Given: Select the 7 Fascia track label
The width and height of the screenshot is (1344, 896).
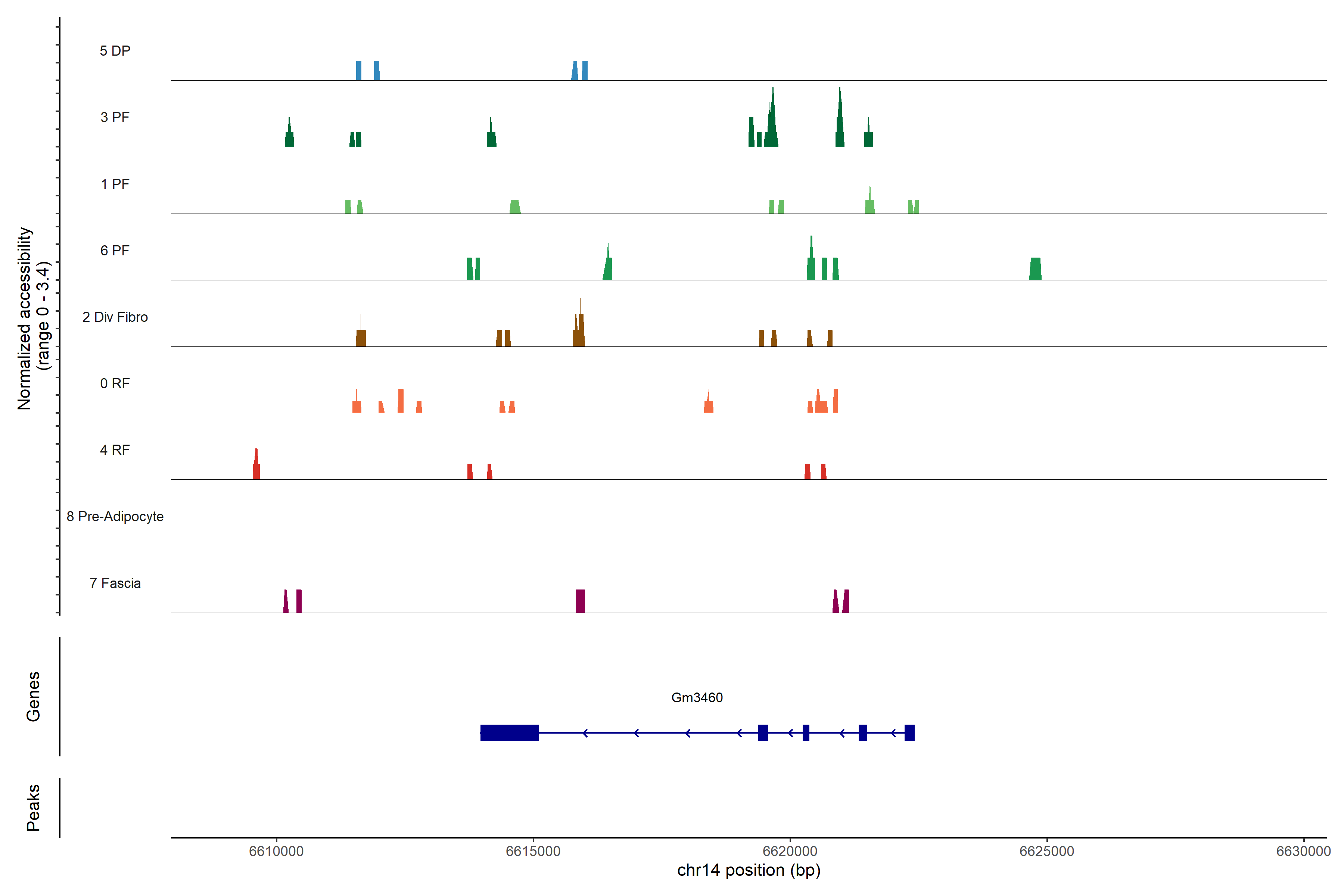Looking at the screenshot, I should point(115,583).
